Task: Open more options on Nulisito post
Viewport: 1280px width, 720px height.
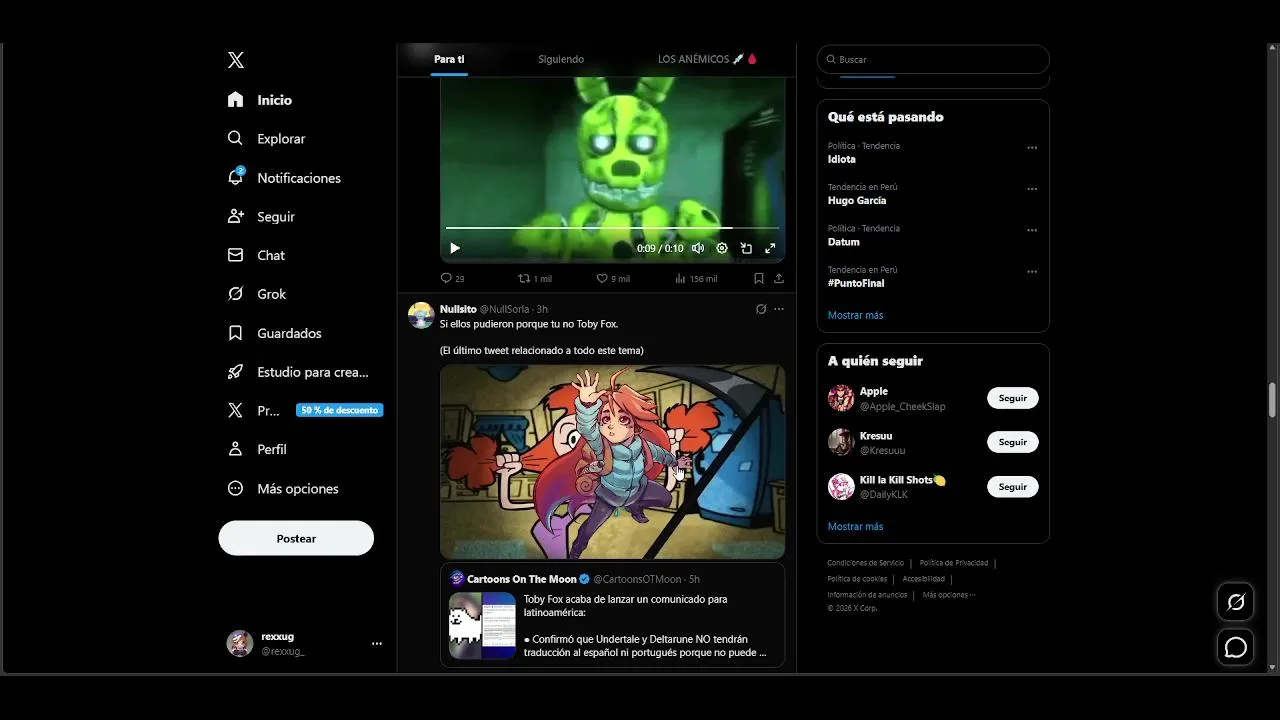Action: (x=779, y=309)
